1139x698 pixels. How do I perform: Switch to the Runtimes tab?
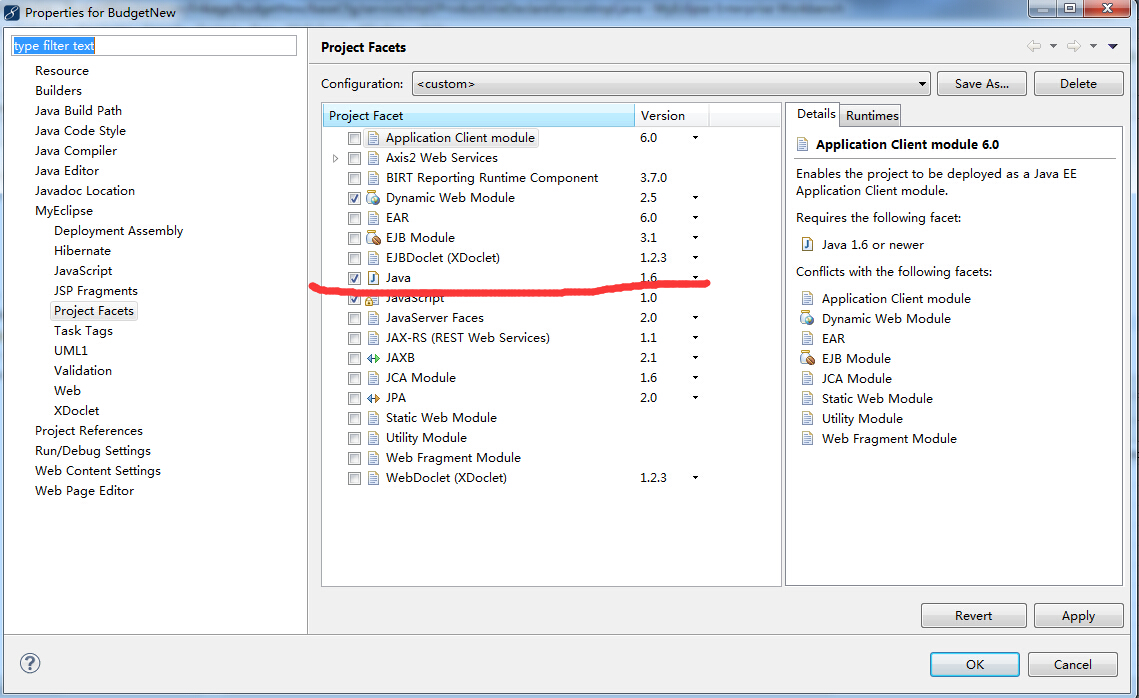coord(872,115)
